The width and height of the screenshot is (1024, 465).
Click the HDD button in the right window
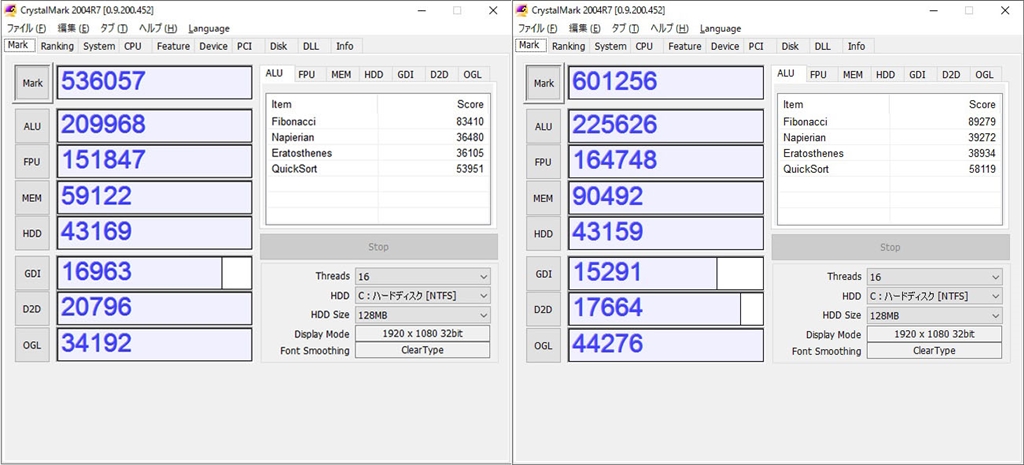point(543,234)
